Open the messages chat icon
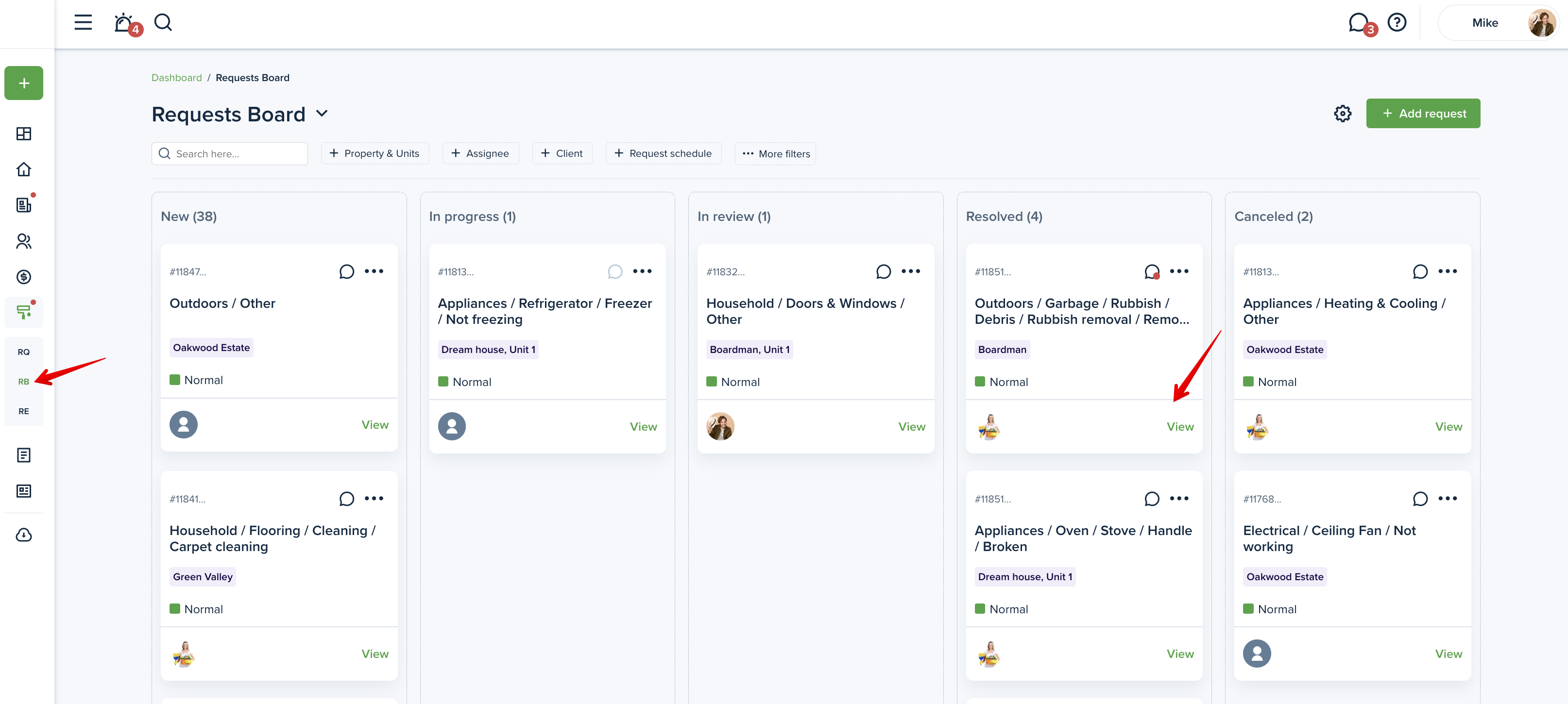The image size is (1568, 704). click(1358, 23)
